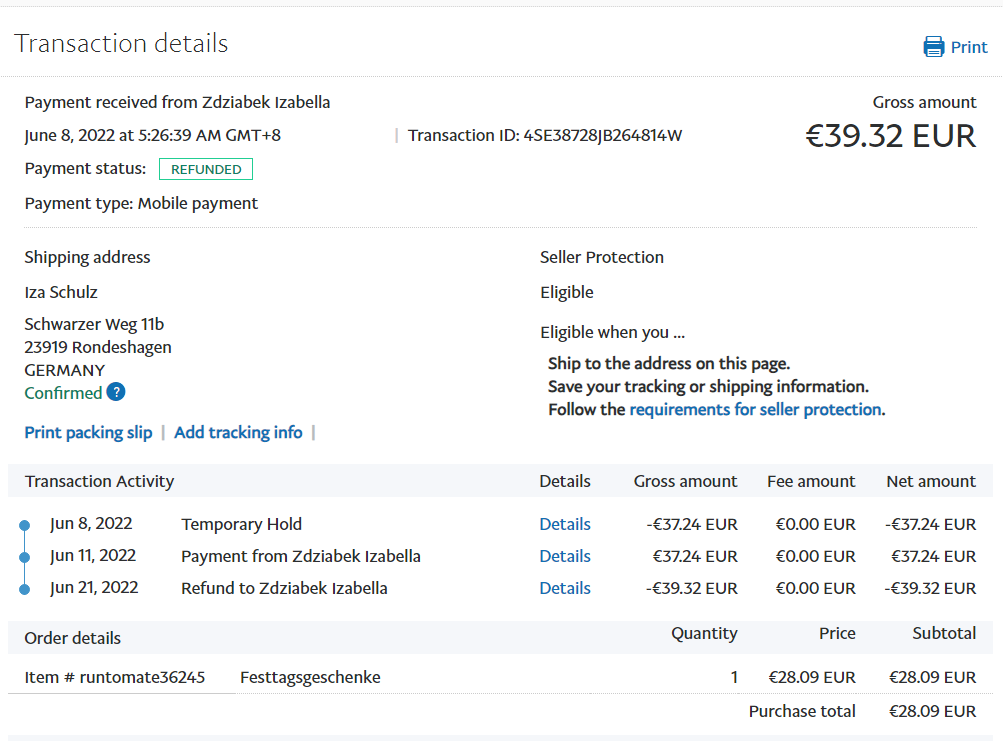Click the Festtagsgeschenke item name
The image size is (1003, 741).
pyautogui.click(x=310, y=677)
